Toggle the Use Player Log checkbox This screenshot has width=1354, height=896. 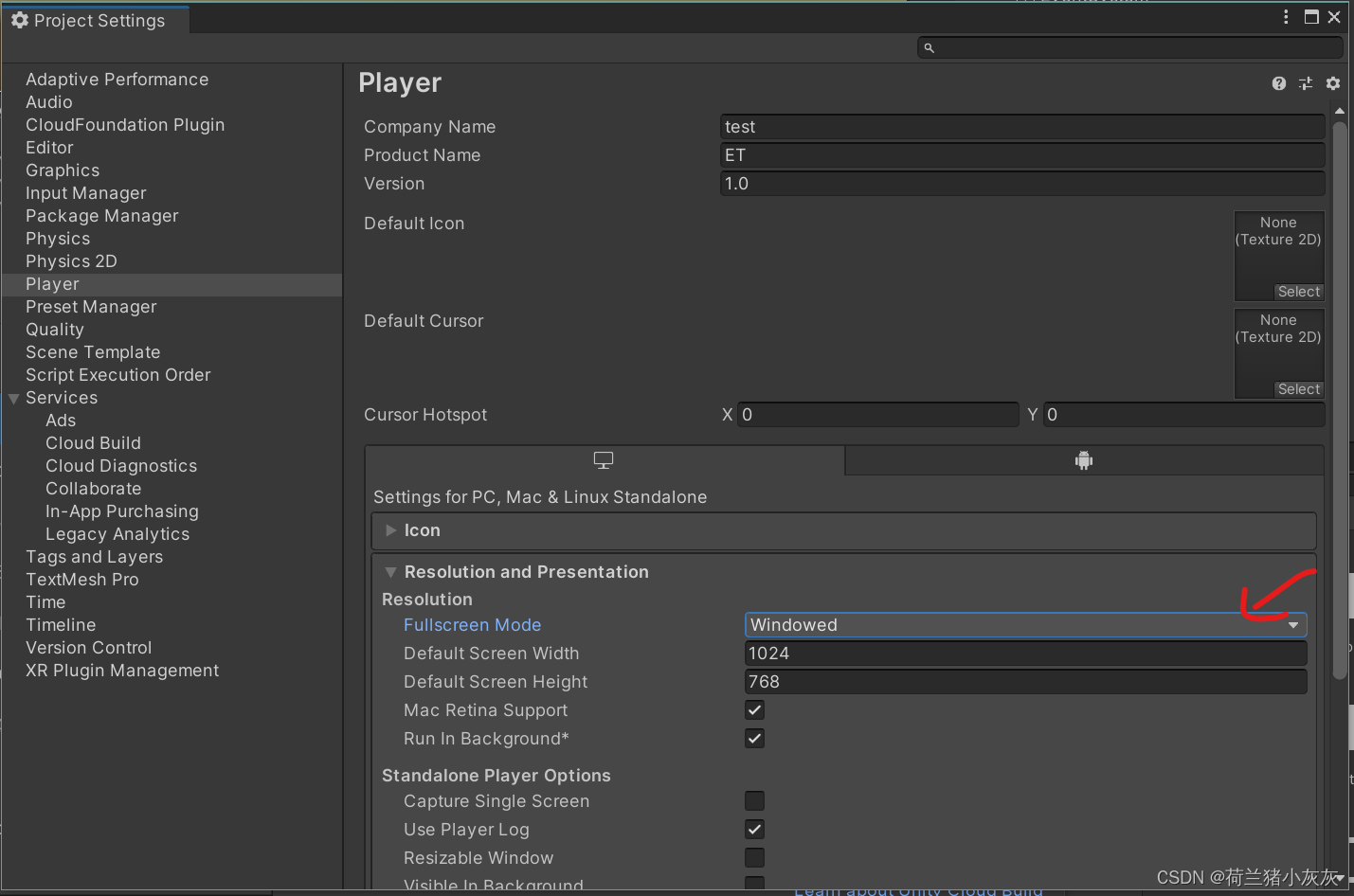(x=754, y=830)
